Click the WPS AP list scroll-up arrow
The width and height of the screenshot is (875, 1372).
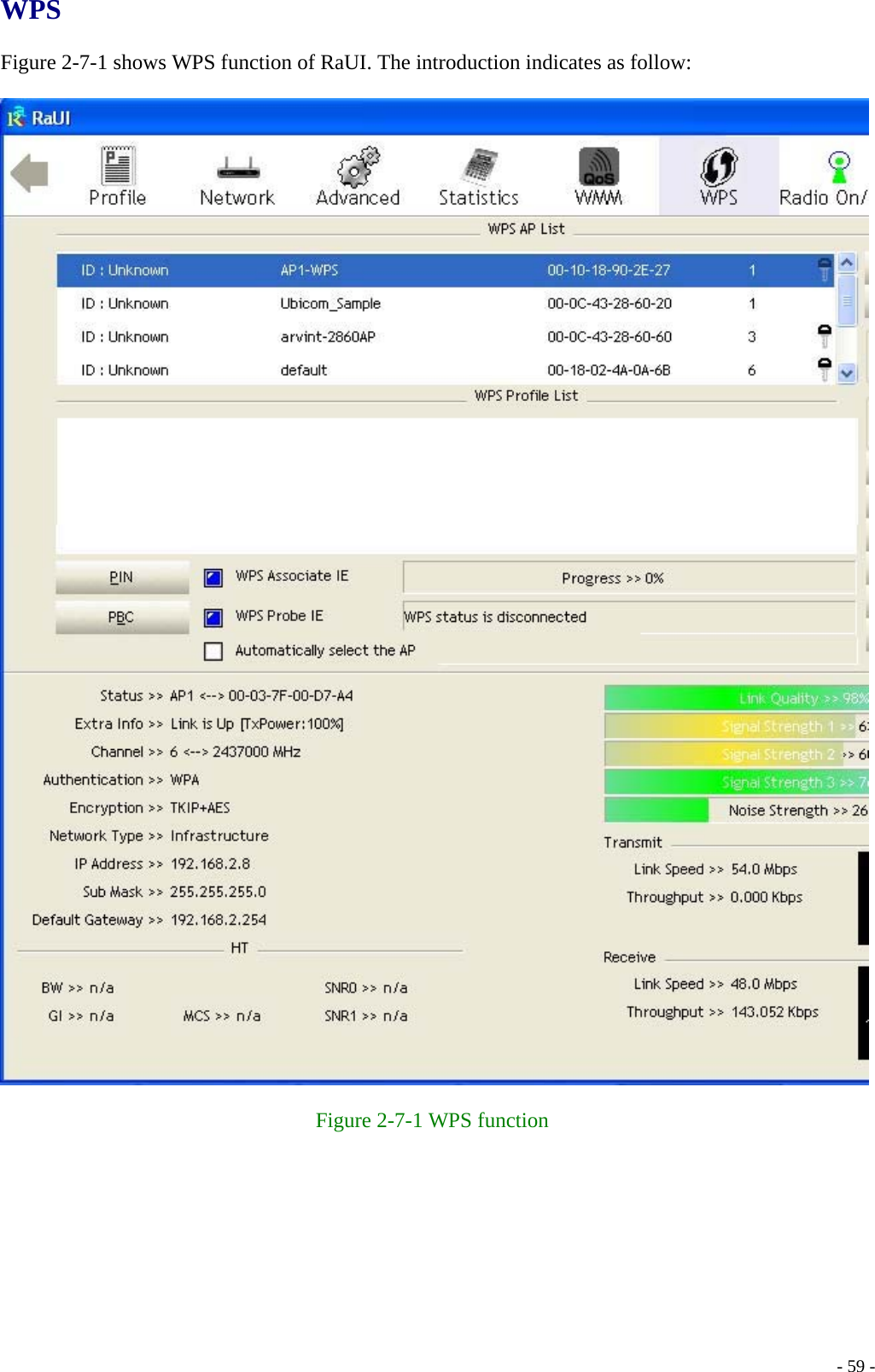click(847, 263)
